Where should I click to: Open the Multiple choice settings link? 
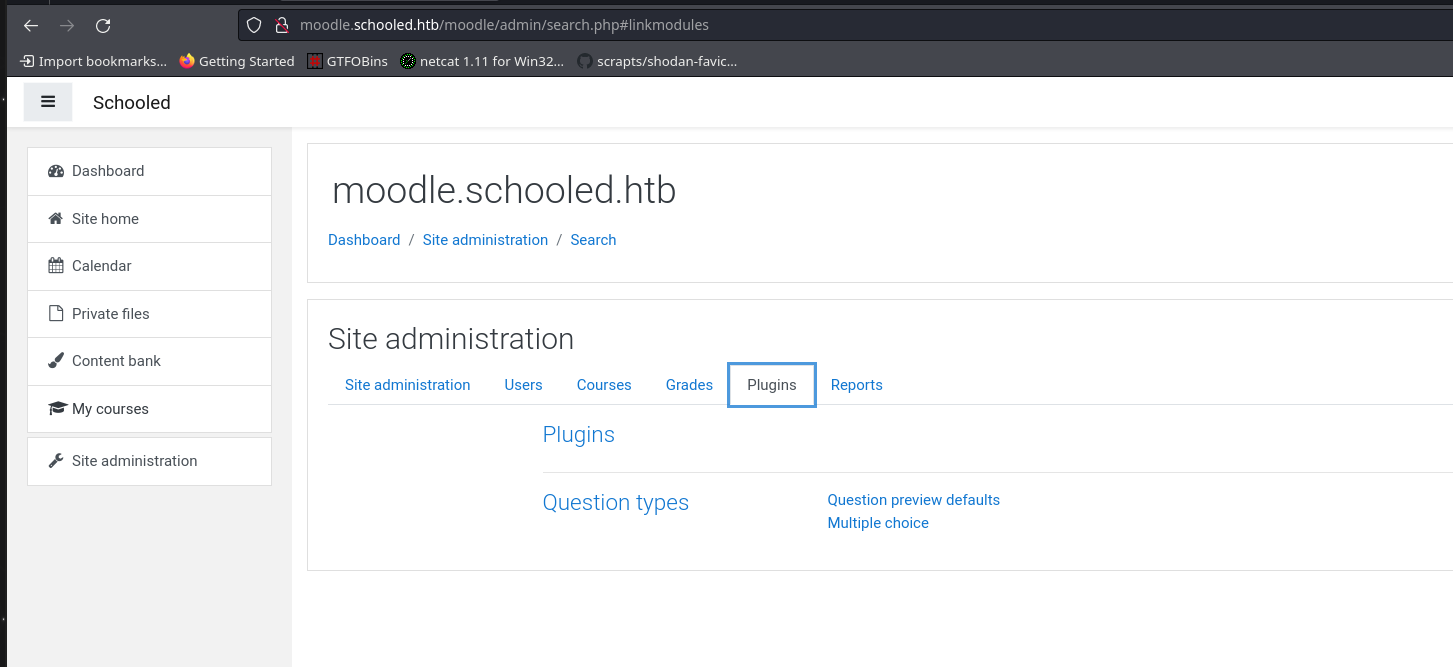point(878,523)
